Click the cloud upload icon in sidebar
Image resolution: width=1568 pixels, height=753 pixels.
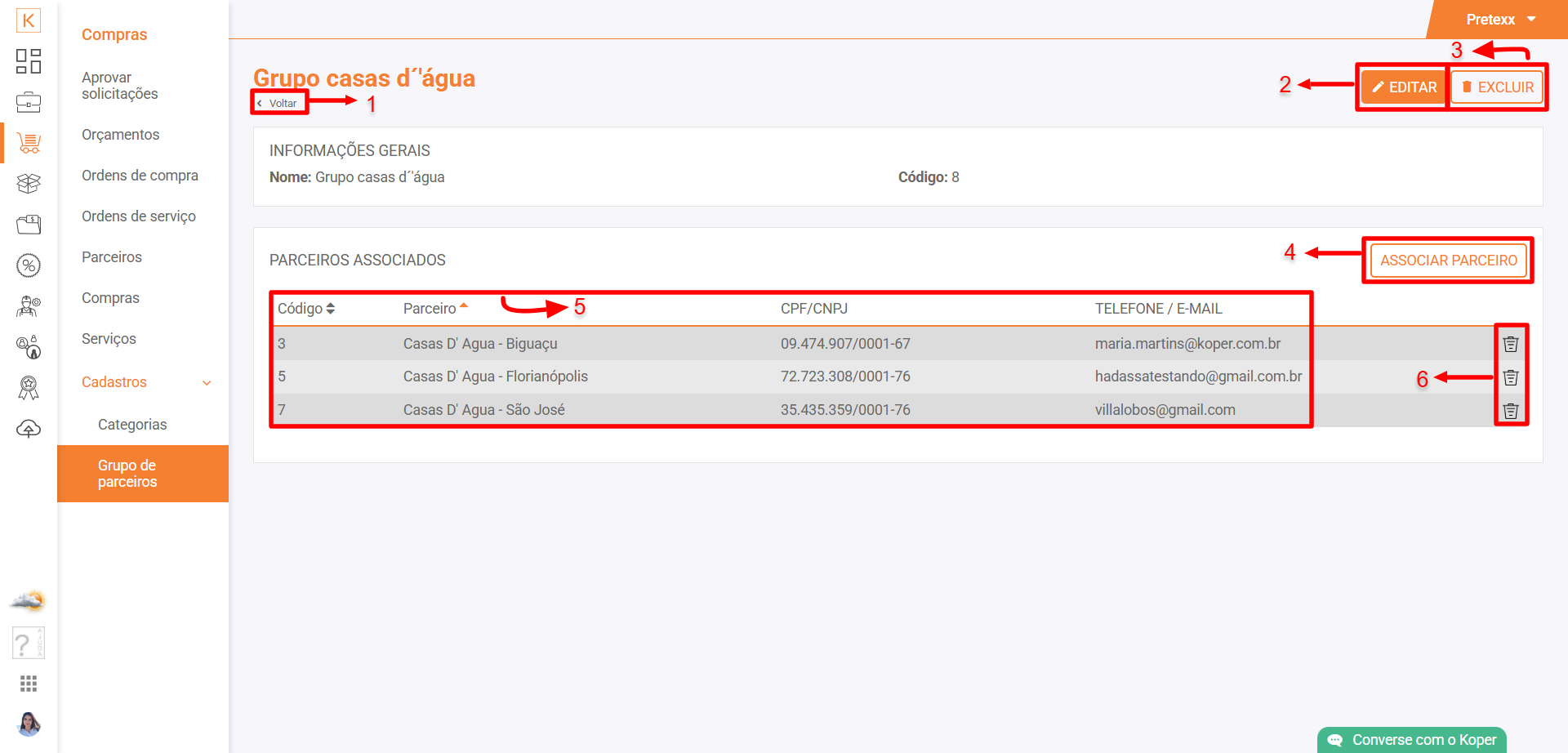tap(29, 429)
